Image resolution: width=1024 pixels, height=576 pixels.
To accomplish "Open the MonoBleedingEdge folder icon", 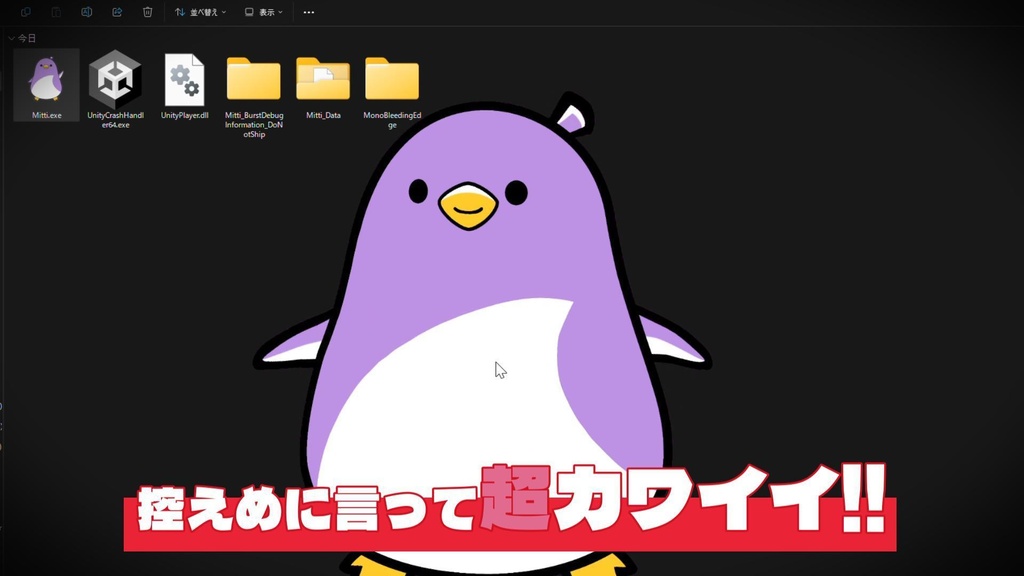I will 390,76.
